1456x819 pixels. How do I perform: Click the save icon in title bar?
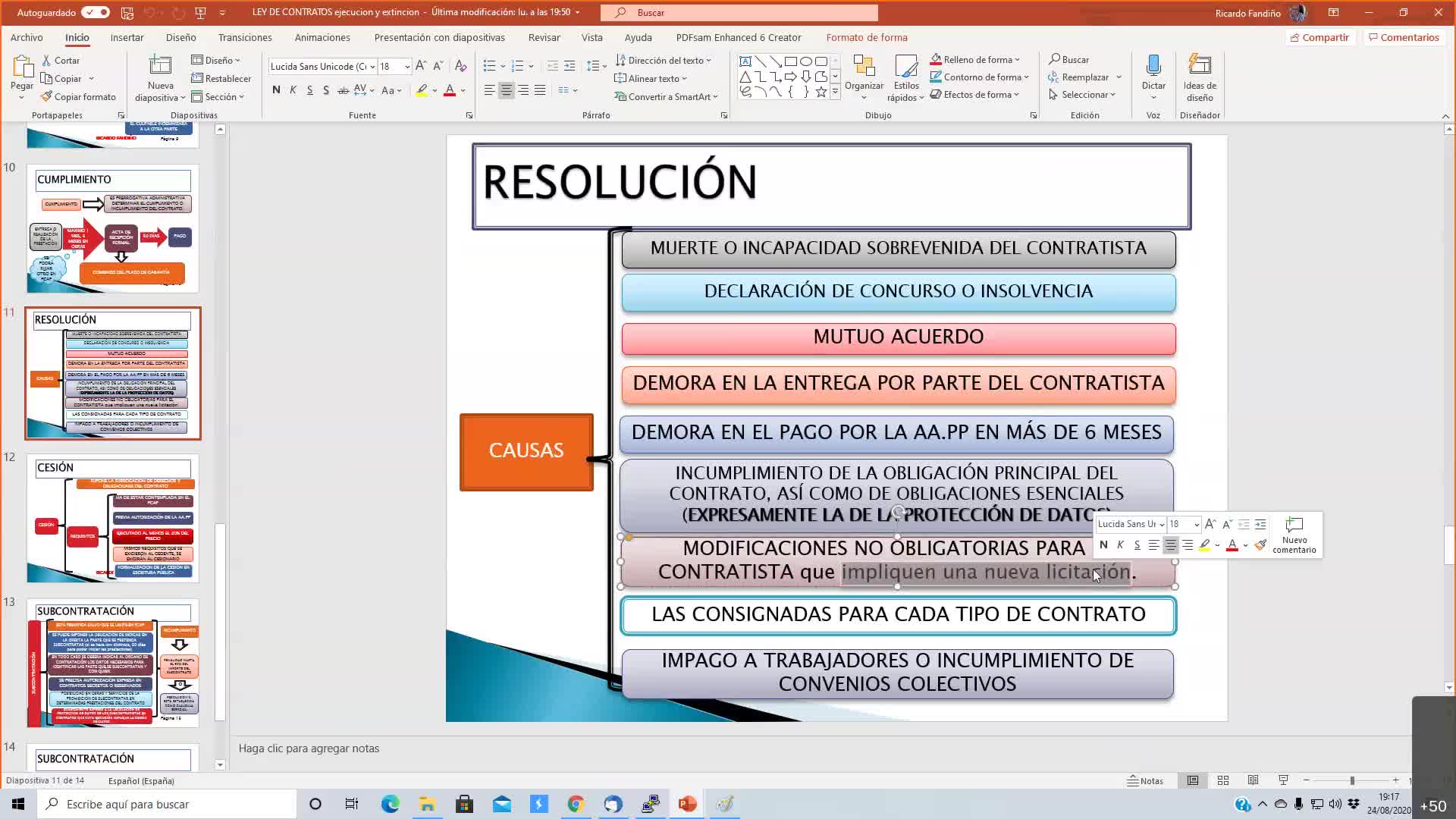click(x=127, y=12)
